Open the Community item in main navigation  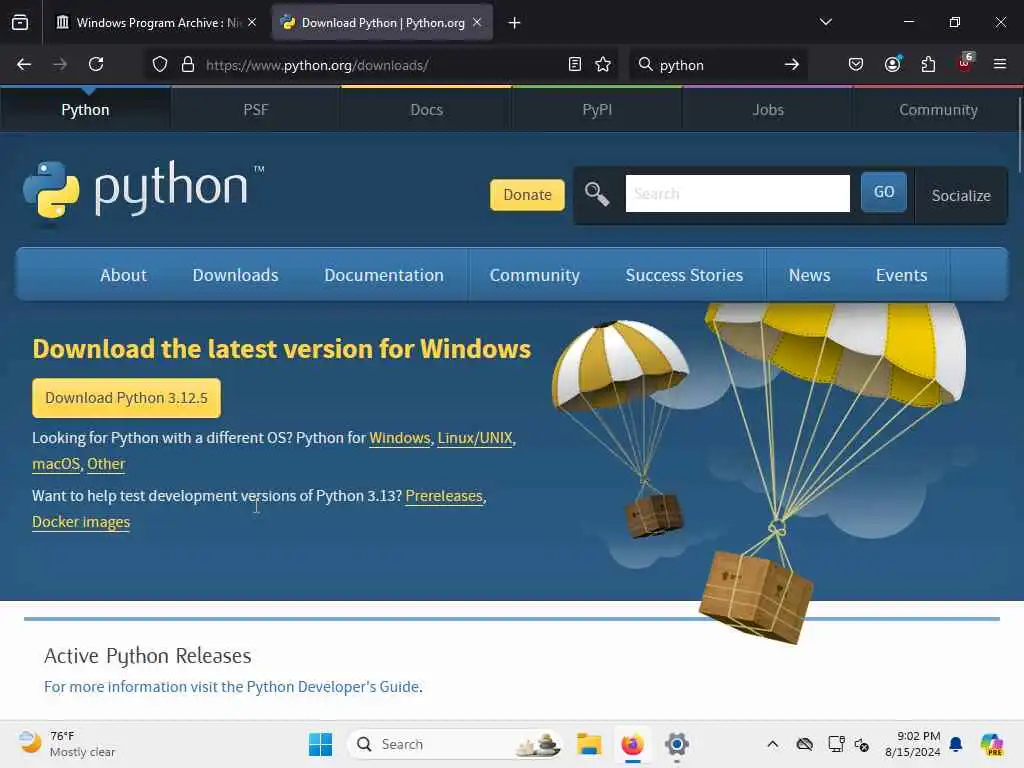coord(534,275)
